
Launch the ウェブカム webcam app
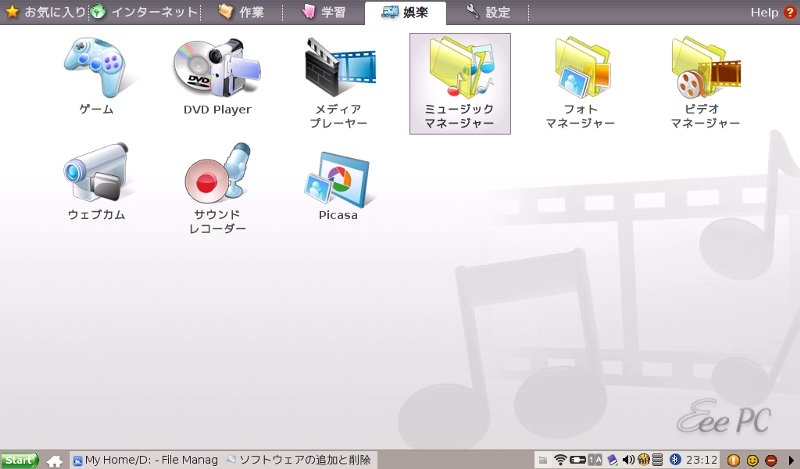[x=96, y=182]
